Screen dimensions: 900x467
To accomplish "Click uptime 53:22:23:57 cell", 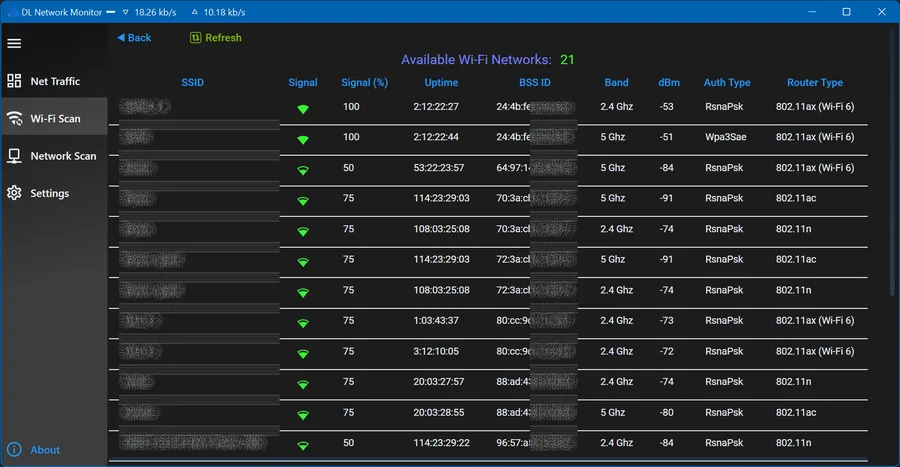I will [439, 168].
